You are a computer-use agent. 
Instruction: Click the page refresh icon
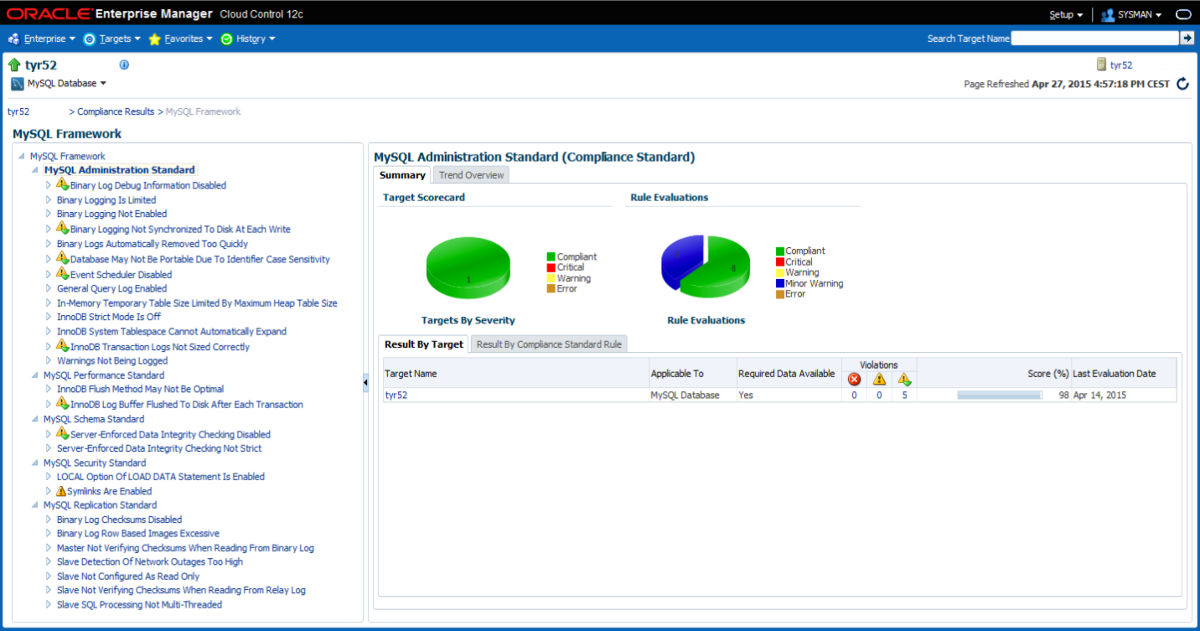tap(1183, 84)
